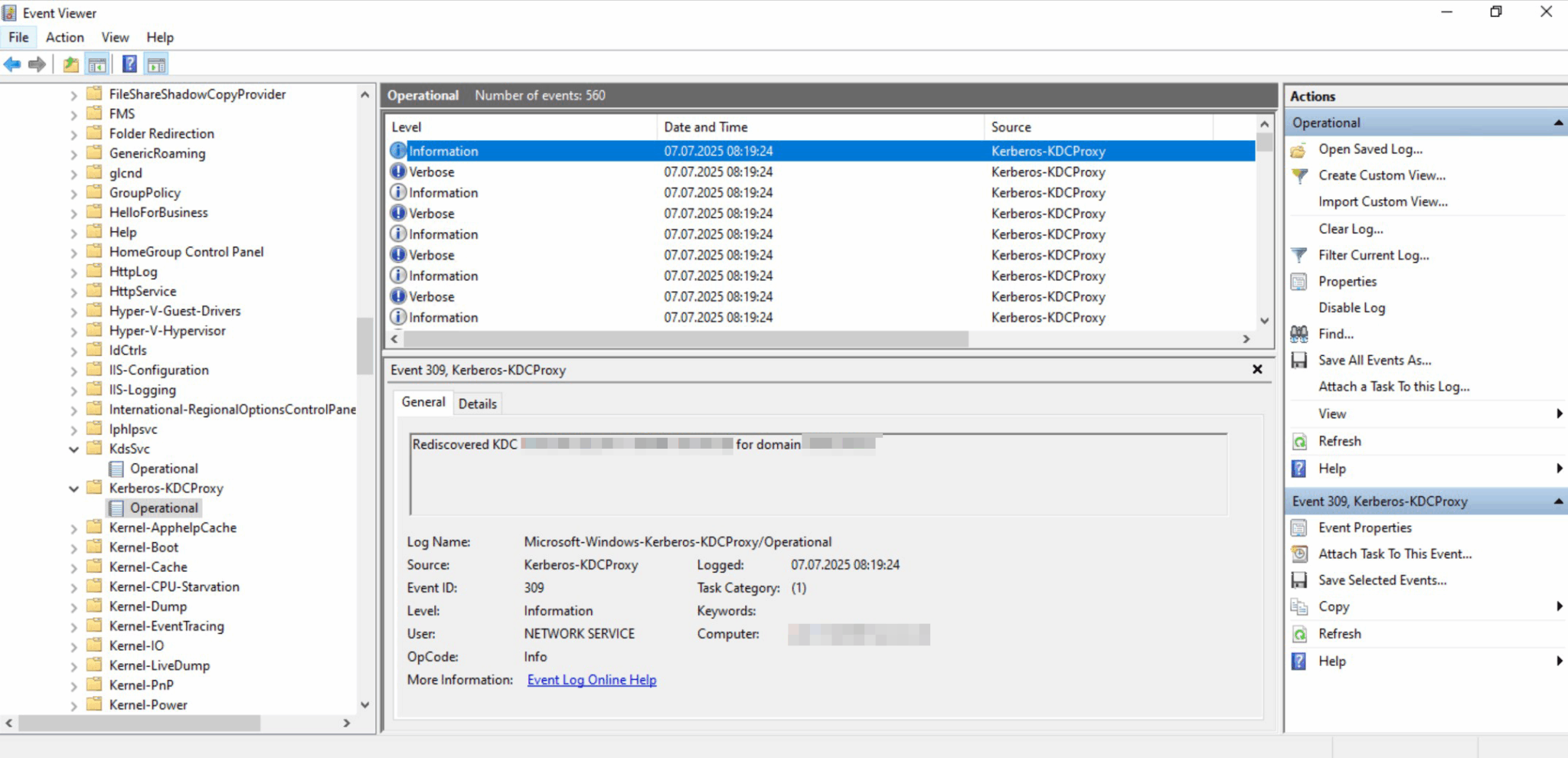Click the Save All Events As disk icon
1568x758 pixels.
coord(1298,360)
